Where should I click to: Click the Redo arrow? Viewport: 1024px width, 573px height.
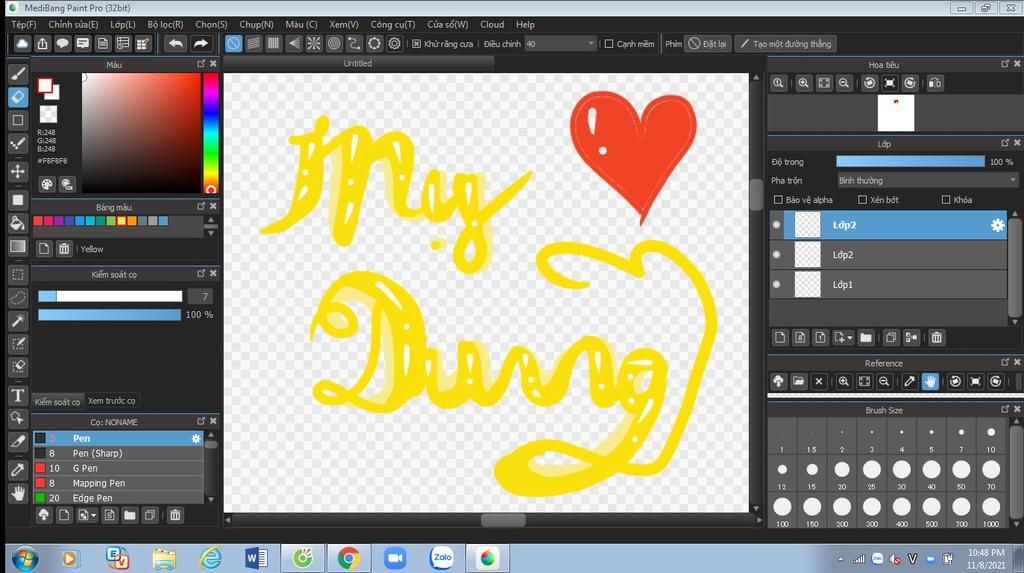coord(200,44)
